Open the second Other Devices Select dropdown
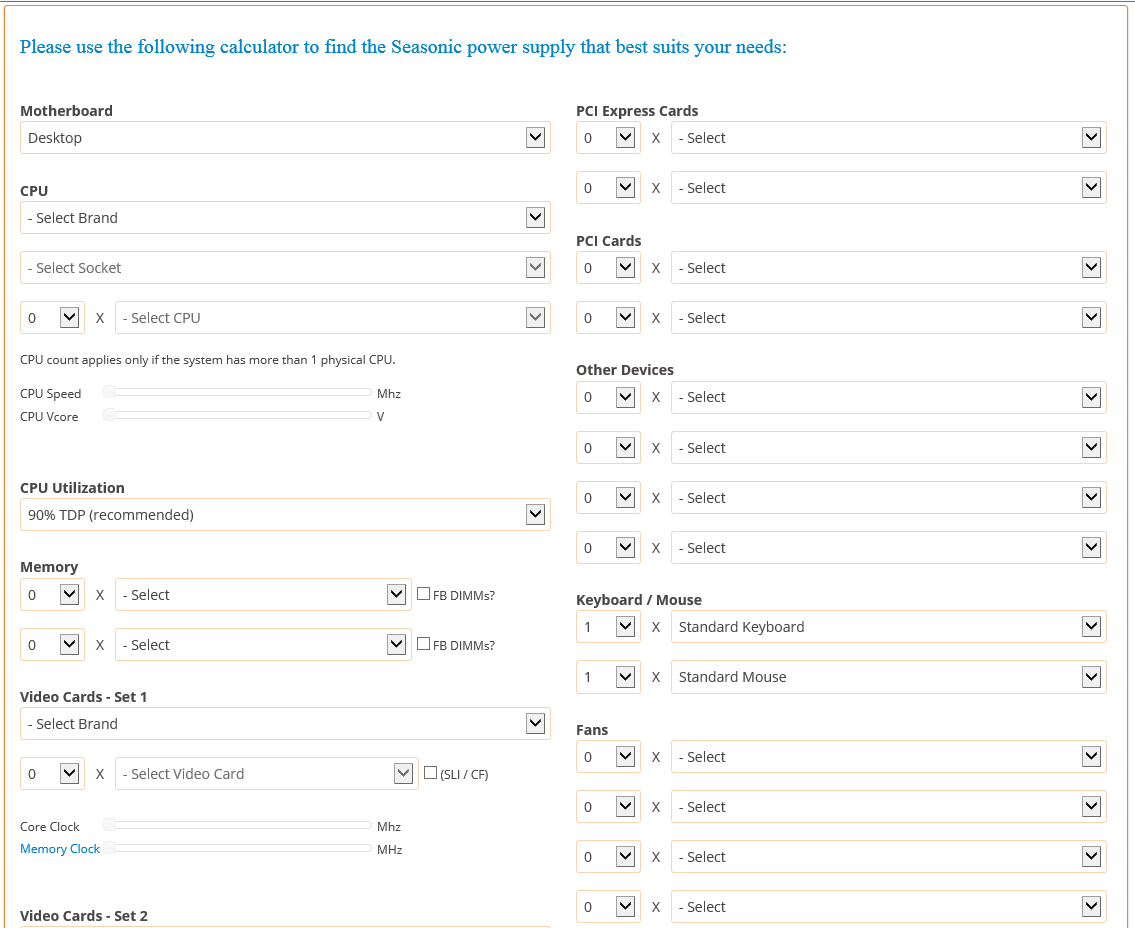Viewport: 1135px width, 928px height. (x=889, y=448)
